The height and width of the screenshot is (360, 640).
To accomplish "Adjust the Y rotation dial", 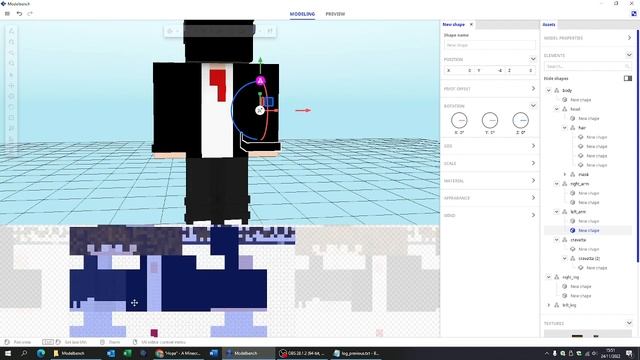I will 490,120.
